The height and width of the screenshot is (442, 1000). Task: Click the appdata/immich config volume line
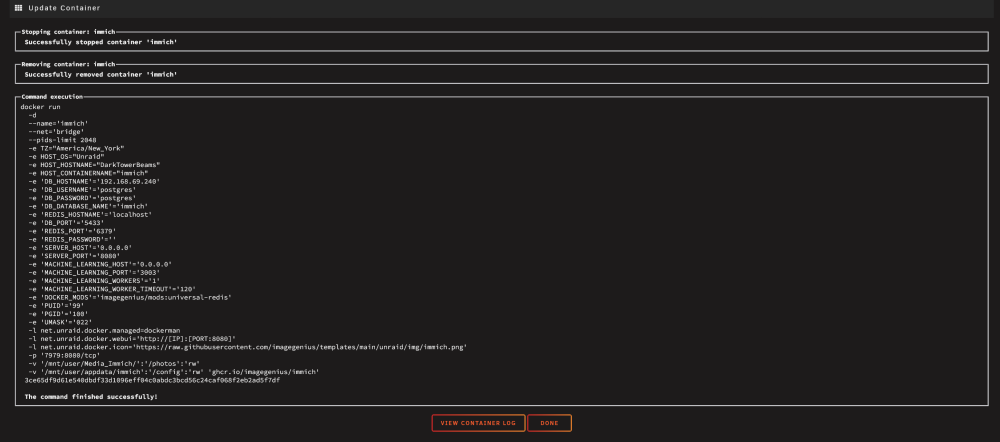point(174,372)
